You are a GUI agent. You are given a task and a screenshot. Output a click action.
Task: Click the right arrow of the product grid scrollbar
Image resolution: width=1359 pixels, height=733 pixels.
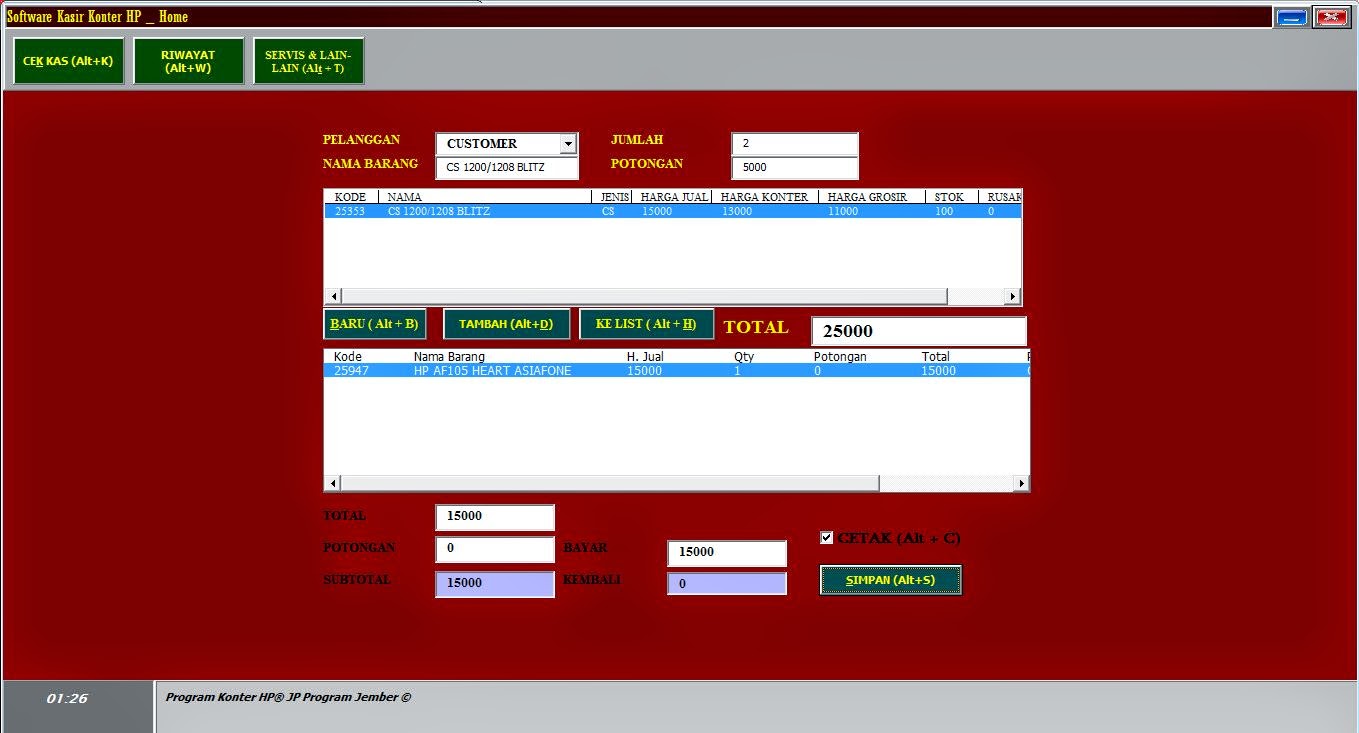pyautogui.click(x=1012, y=296)
